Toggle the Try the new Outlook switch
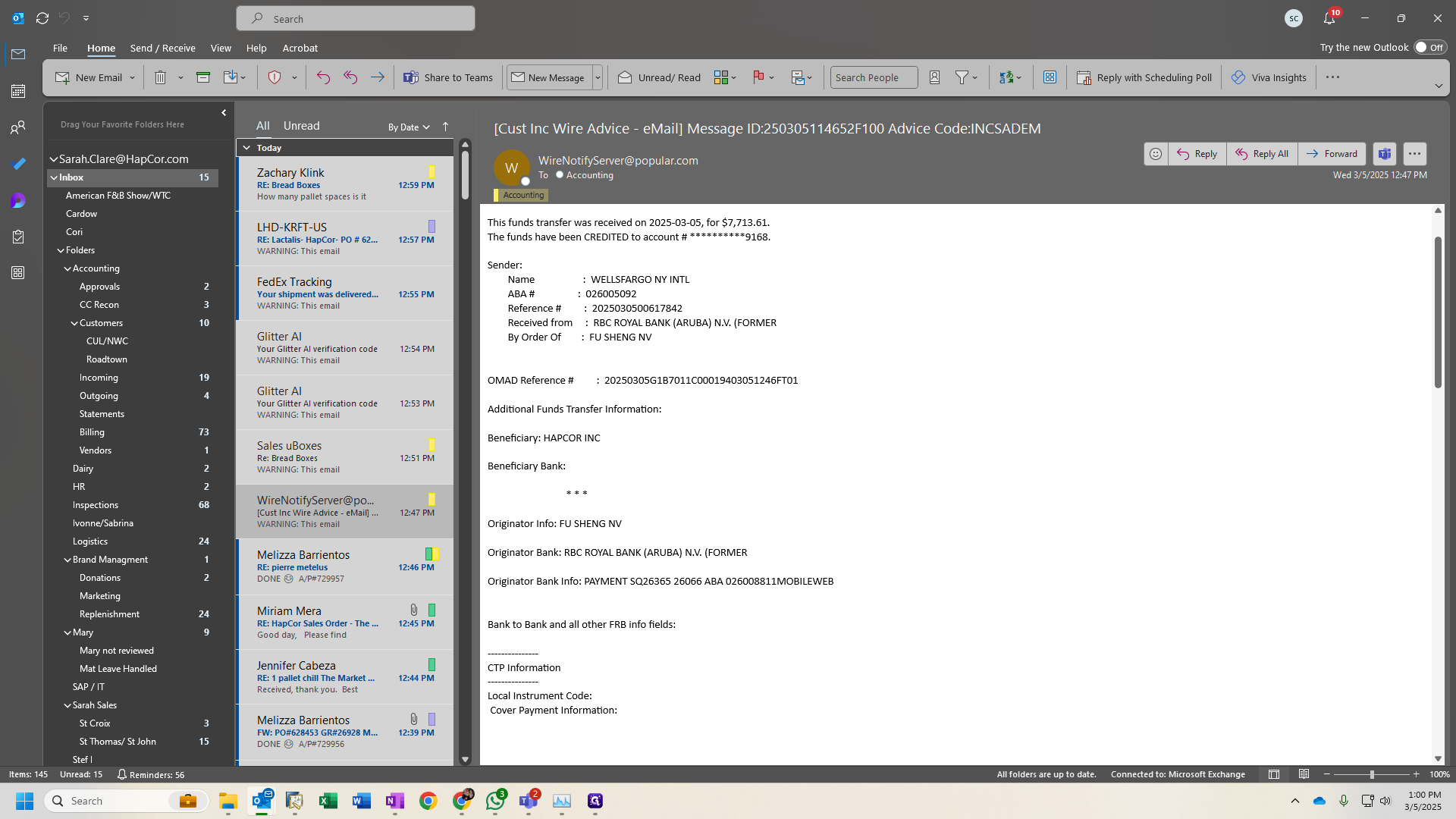This screenshot has width=1456, height=819. [1429, 47]
